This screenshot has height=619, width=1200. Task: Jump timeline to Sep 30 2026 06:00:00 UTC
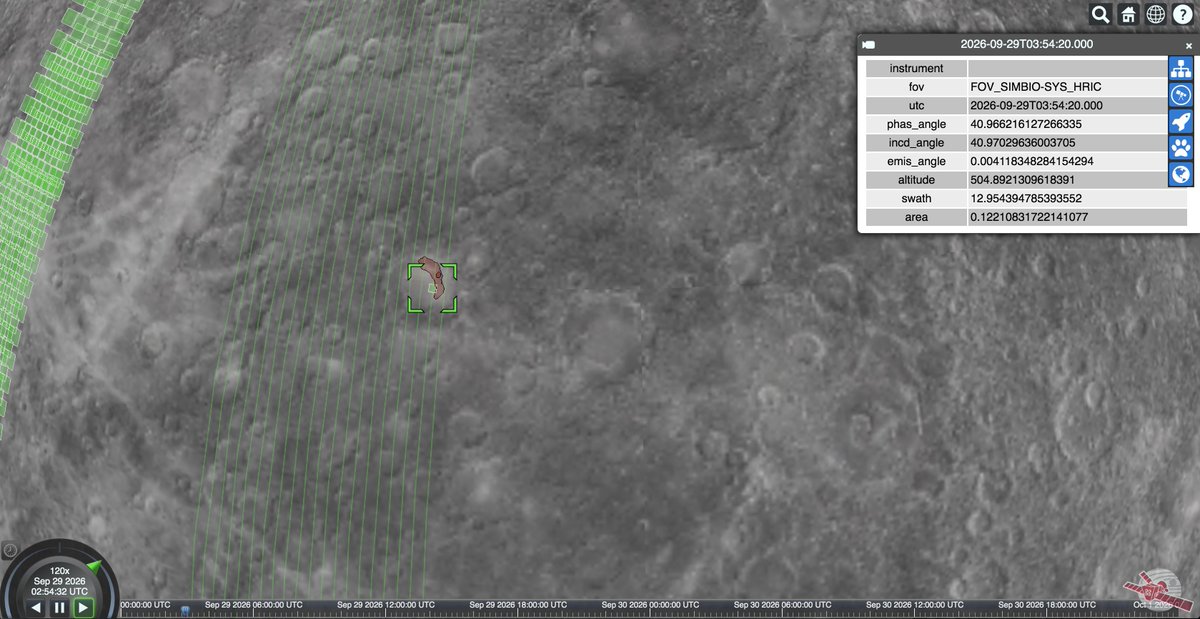click(x=783, y=605)
